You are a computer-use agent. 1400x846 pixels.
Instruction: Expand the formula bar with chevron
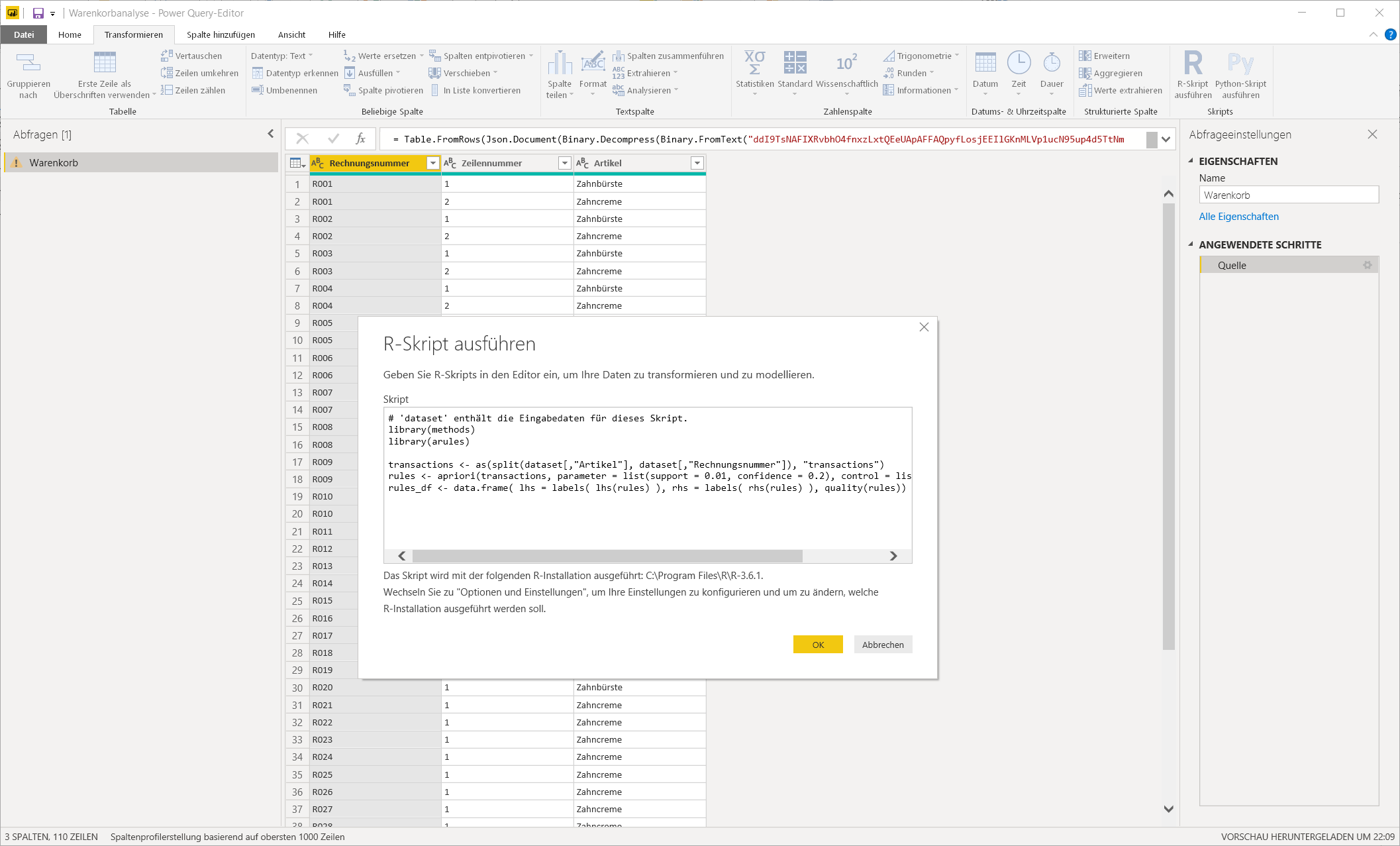click(x=1166, y=139)
